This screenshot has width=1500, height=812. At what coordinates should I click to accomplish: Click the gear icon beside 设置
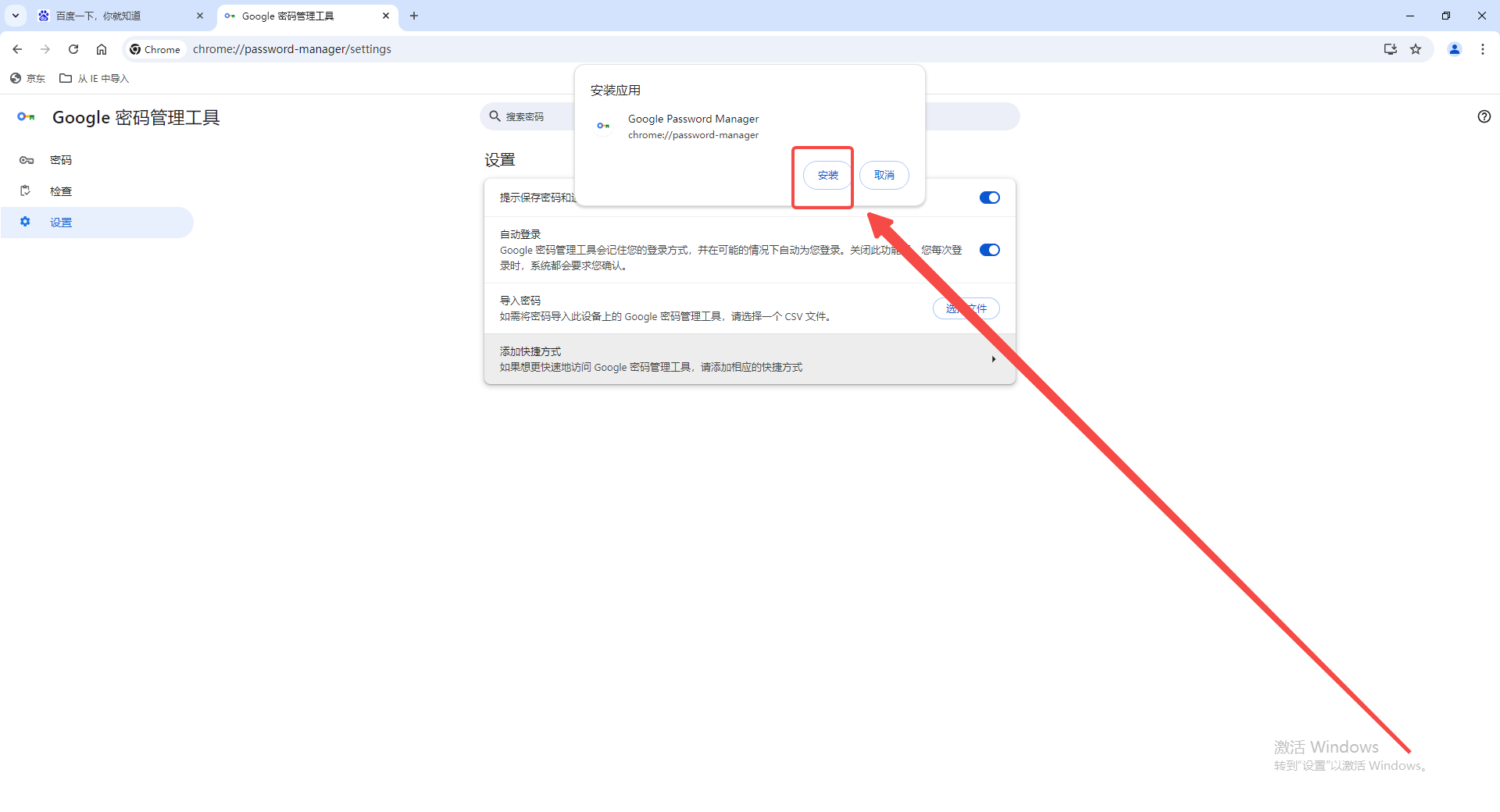click(25, 222)
